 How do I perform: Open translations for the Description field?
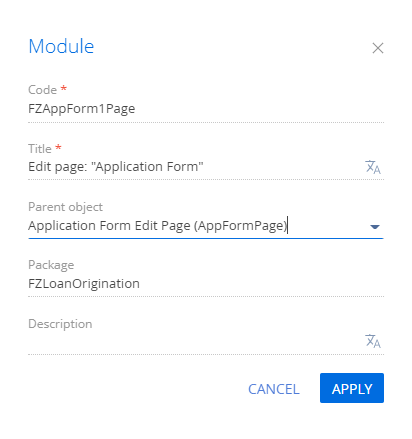(373, 341)
